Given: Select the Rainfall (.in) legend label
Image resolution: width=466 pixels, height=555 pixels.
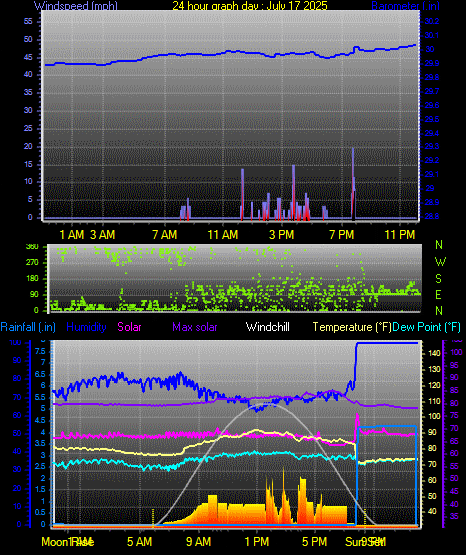Looking at the screenshot, I should pyautogui.click(x=28, y=327).
